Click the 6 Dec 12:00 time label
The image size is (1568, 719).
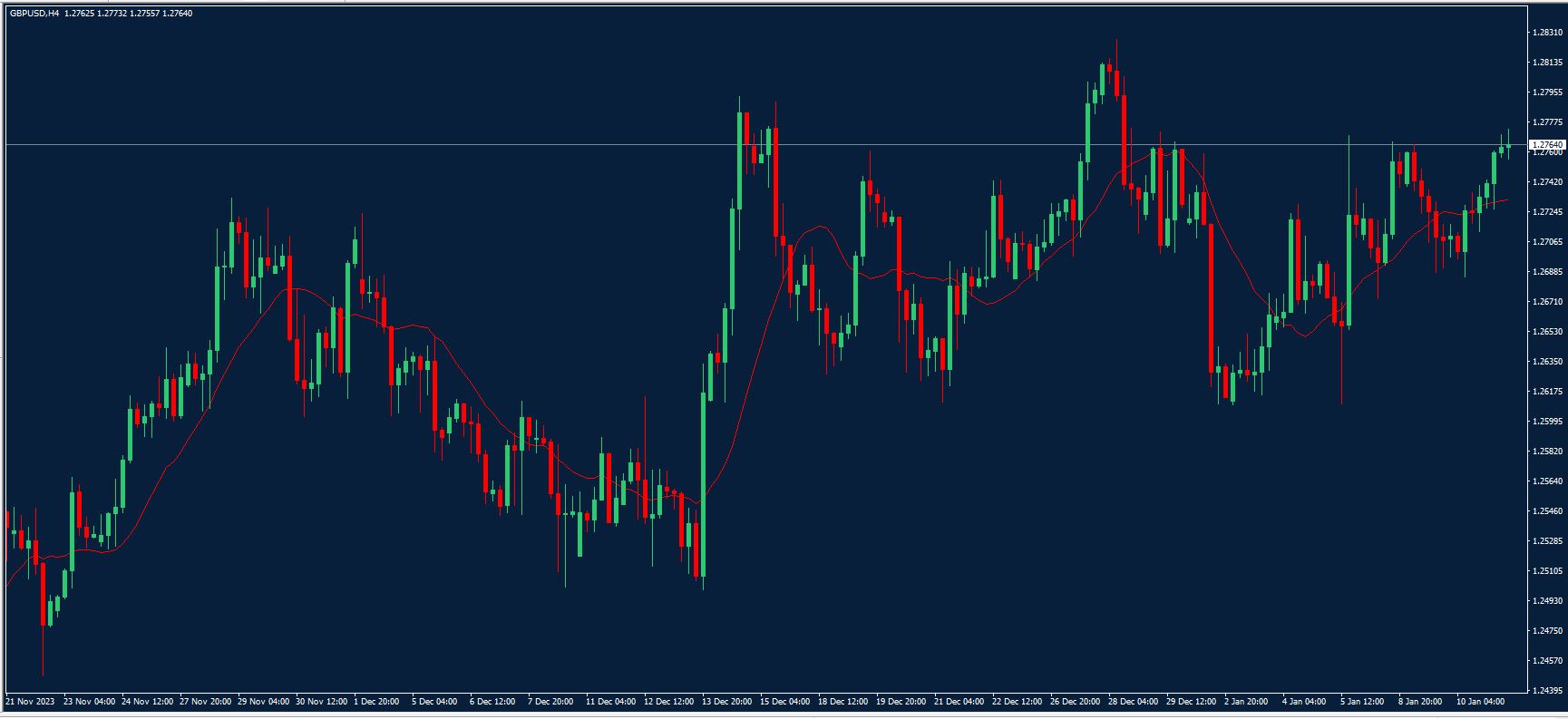pos(493,702)
